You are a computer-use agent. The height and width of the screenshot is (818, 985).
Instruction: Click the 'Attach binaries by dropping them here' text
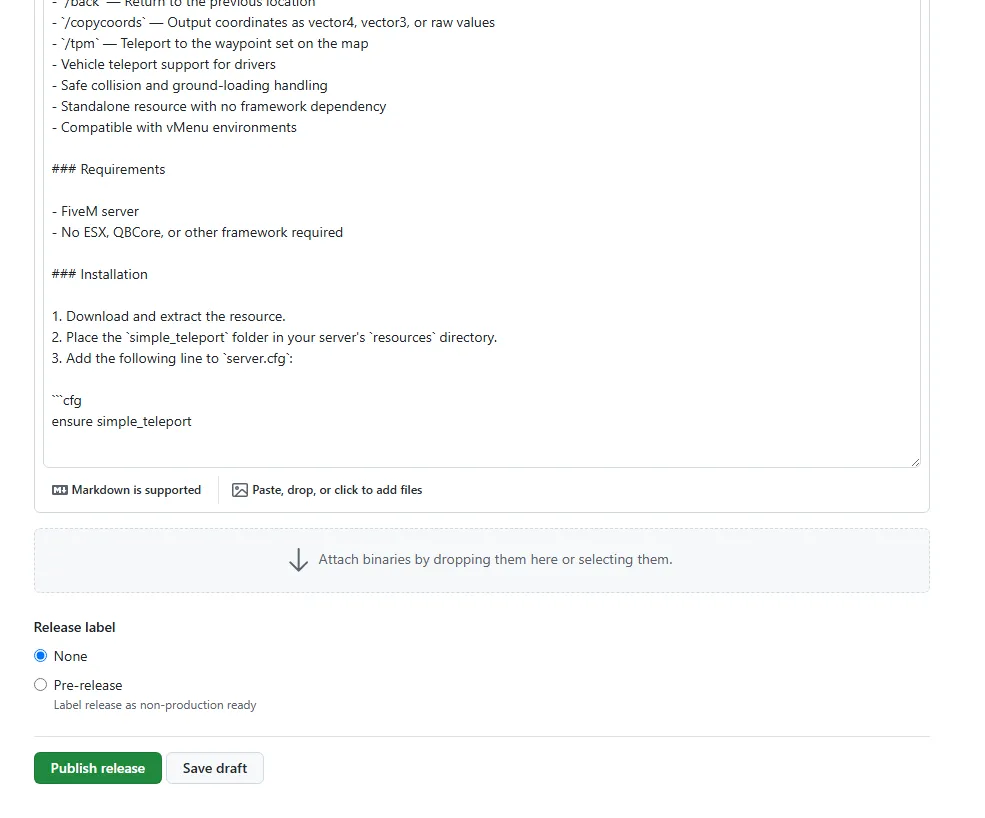[495, 559]
